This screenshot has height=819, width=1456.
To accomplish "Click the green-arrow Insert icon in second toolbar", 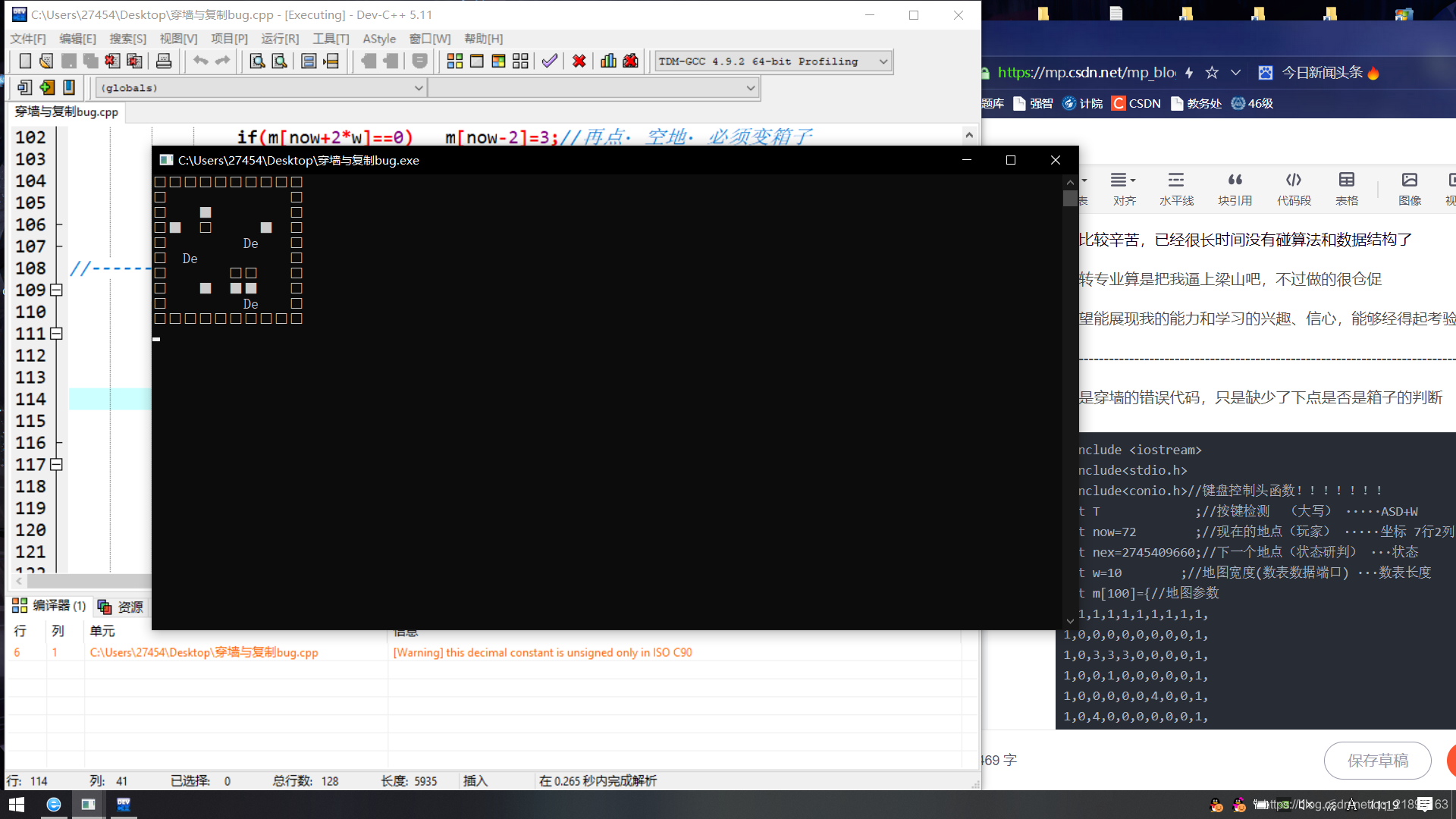I will click(47, 87).
